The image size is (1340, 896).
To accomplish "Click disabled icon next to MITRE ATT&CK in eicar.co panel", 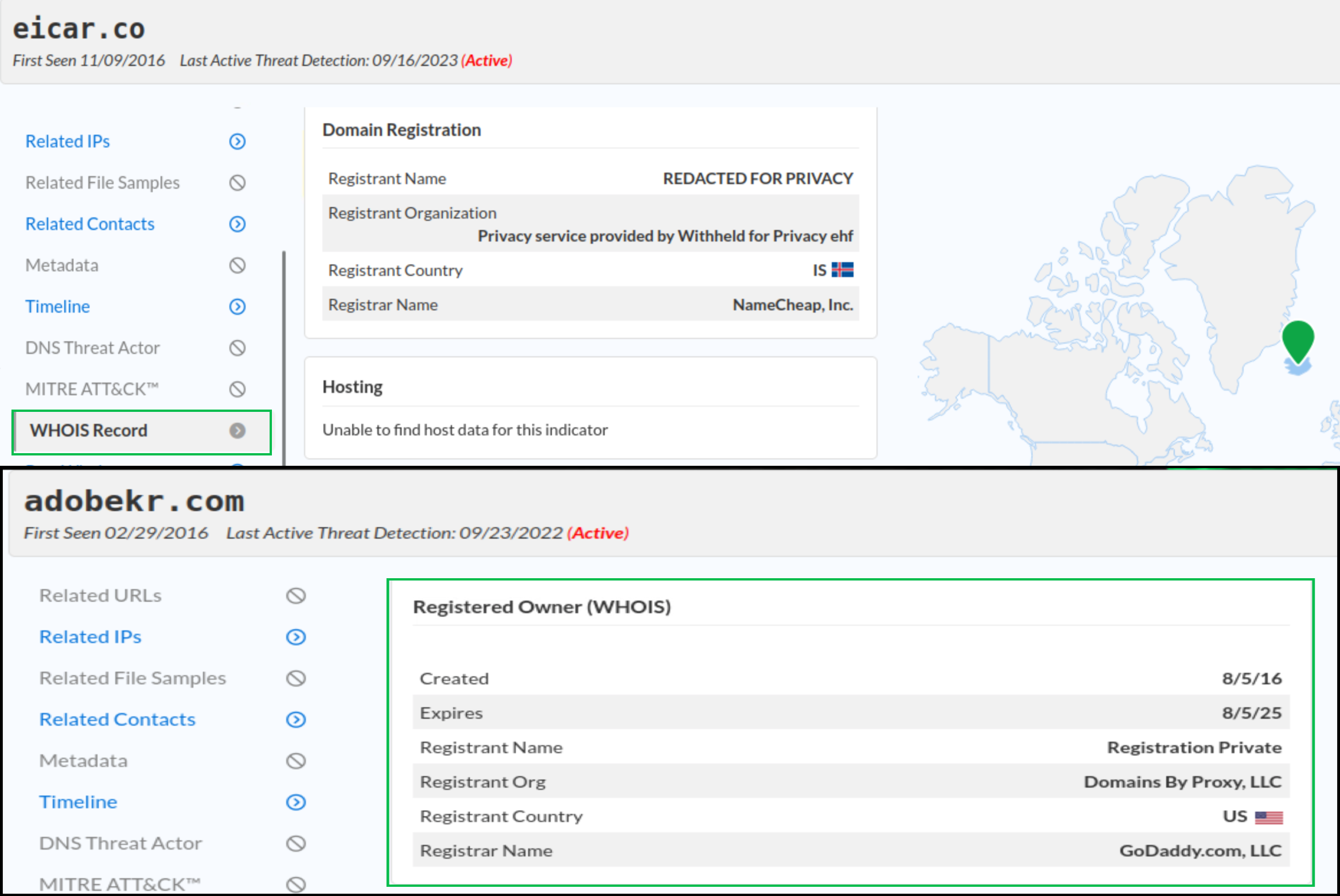I will [237, 389].
